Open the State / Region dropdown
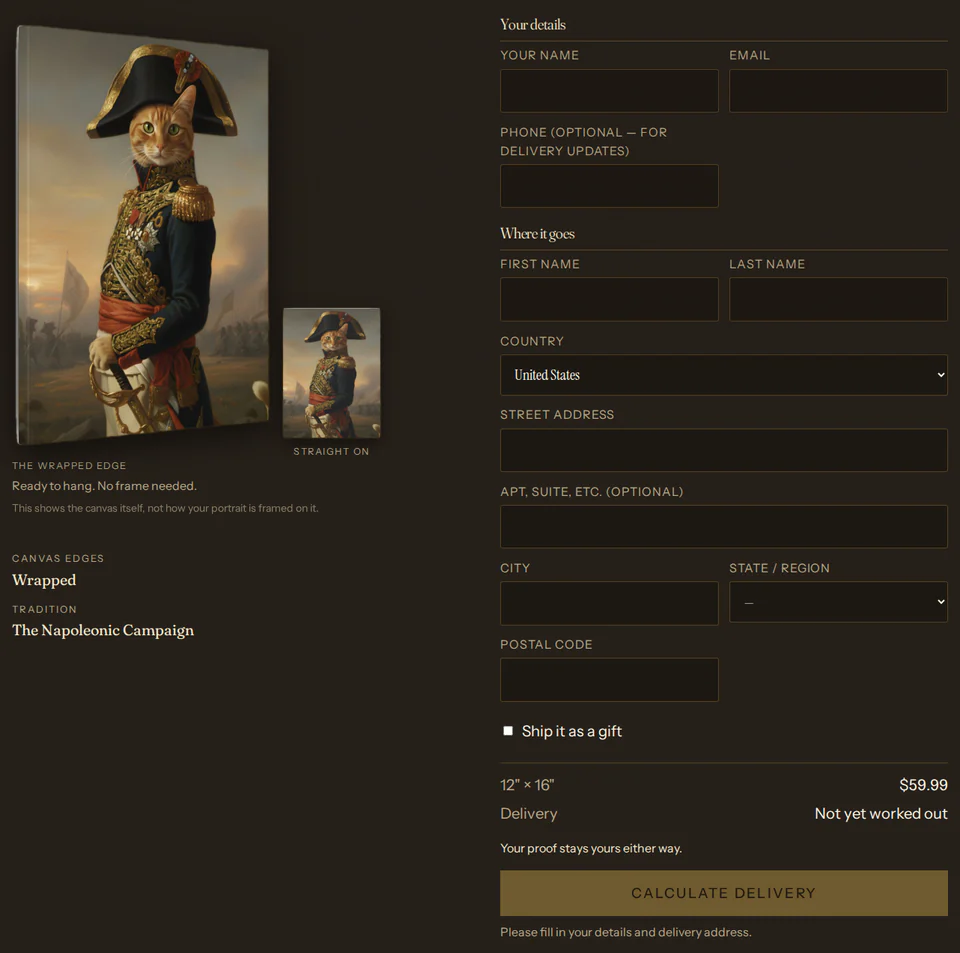Viewport: 960px width, 953px height. [838, 602]
